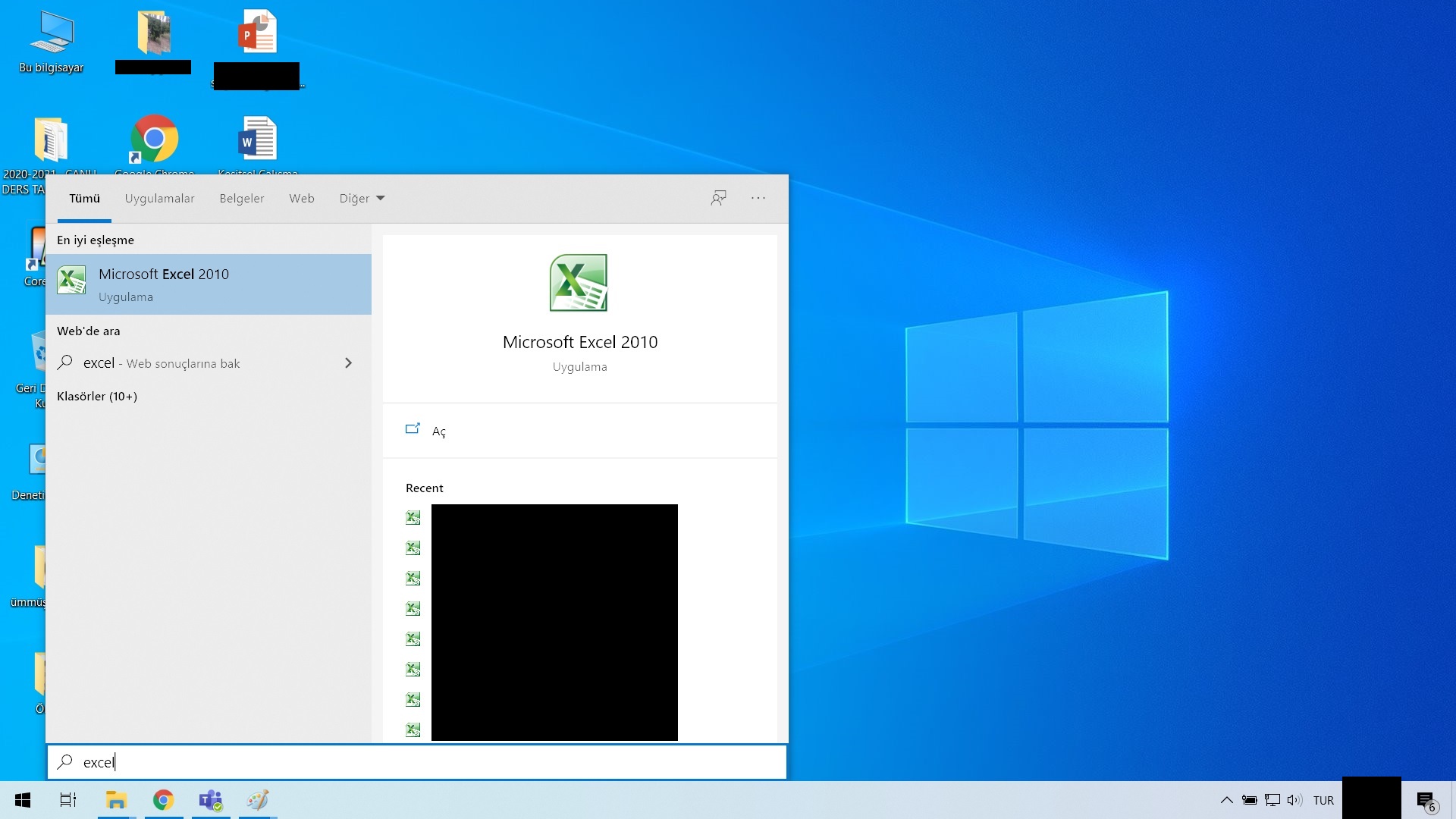Click the TUR language indicator
The width and height of the screenshot is (1456, 819).
click(1323, 800)
